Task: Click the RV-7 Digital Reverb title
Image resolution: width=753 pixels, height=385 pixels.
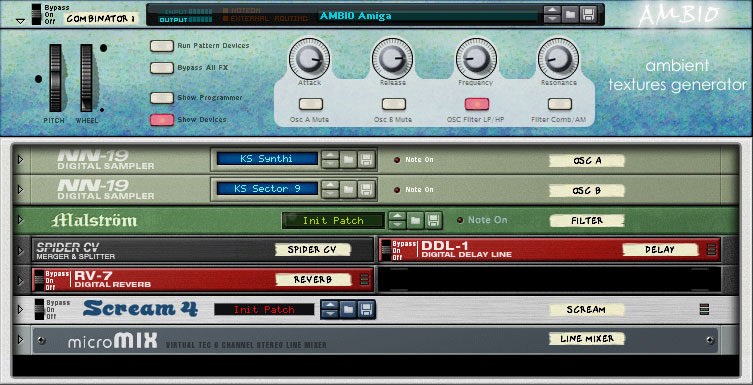Action: pos(113,279)
